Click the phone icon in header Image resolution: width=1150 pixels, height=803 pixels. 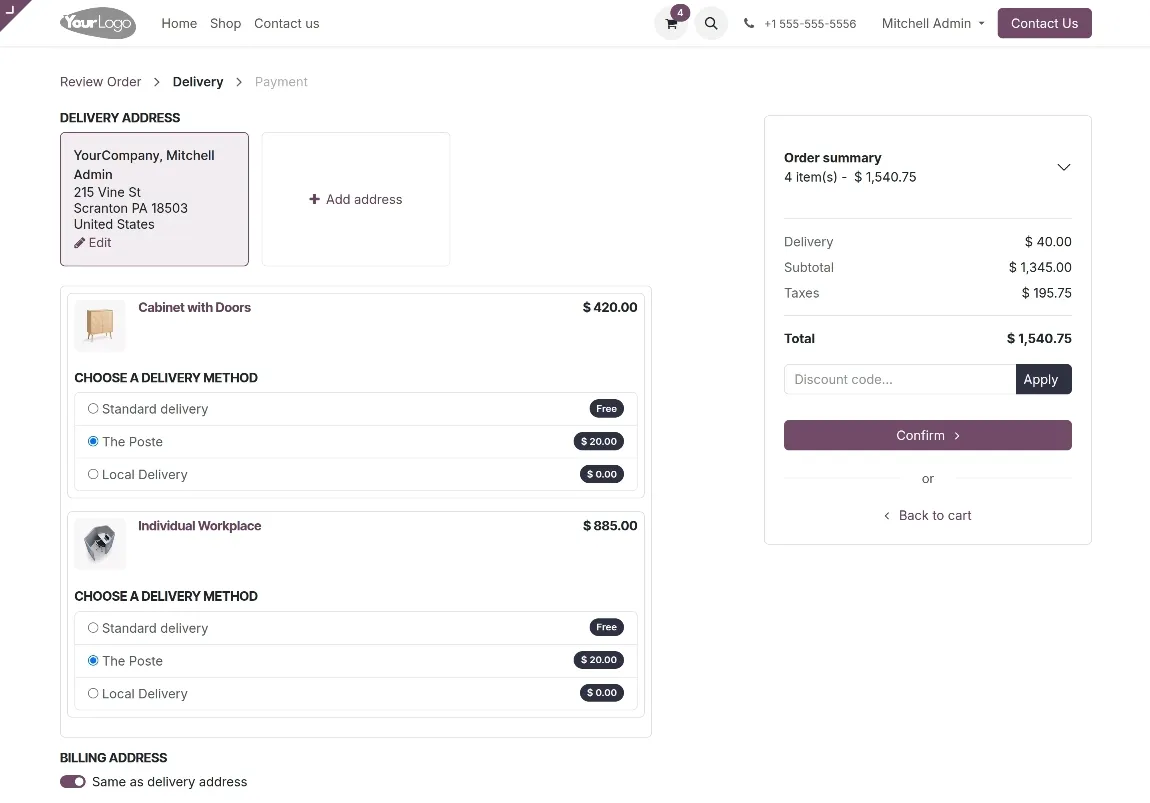[x=749, y=24]
